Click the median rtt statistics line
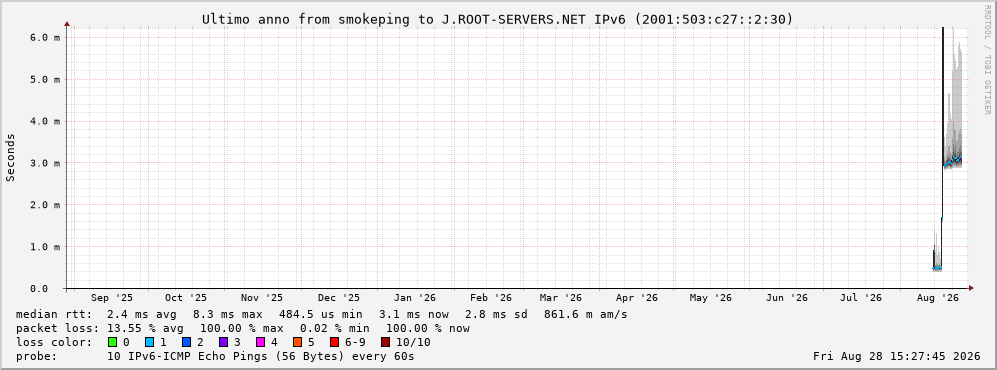 pyautogui.click(x=322, y=314)
